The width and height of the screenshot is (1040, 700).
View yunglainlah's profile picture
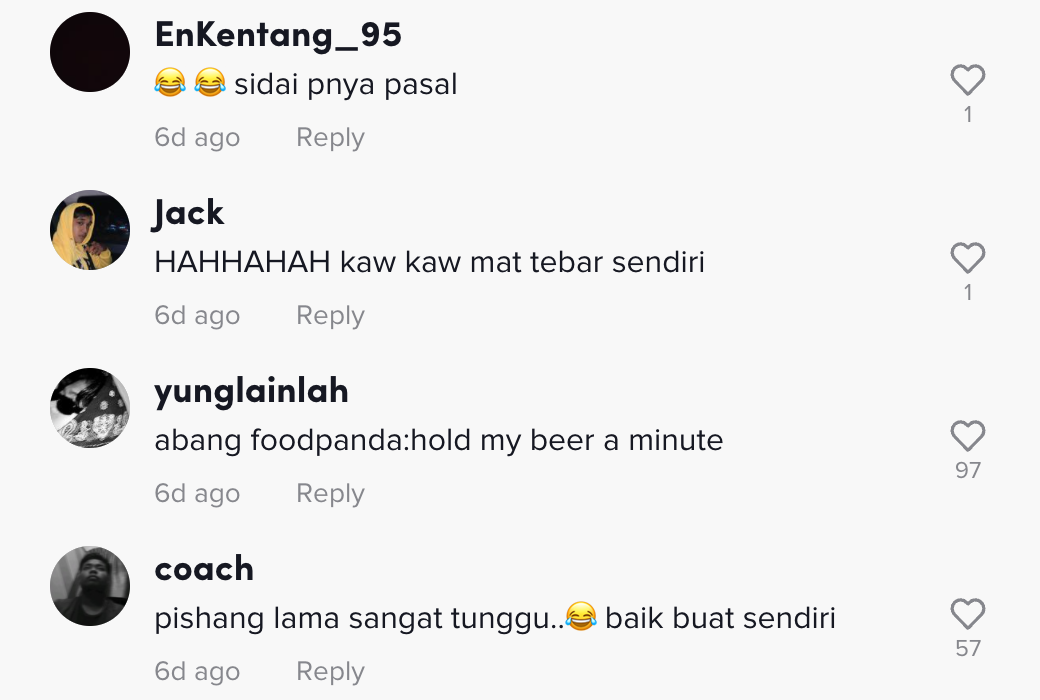(90, 408)
